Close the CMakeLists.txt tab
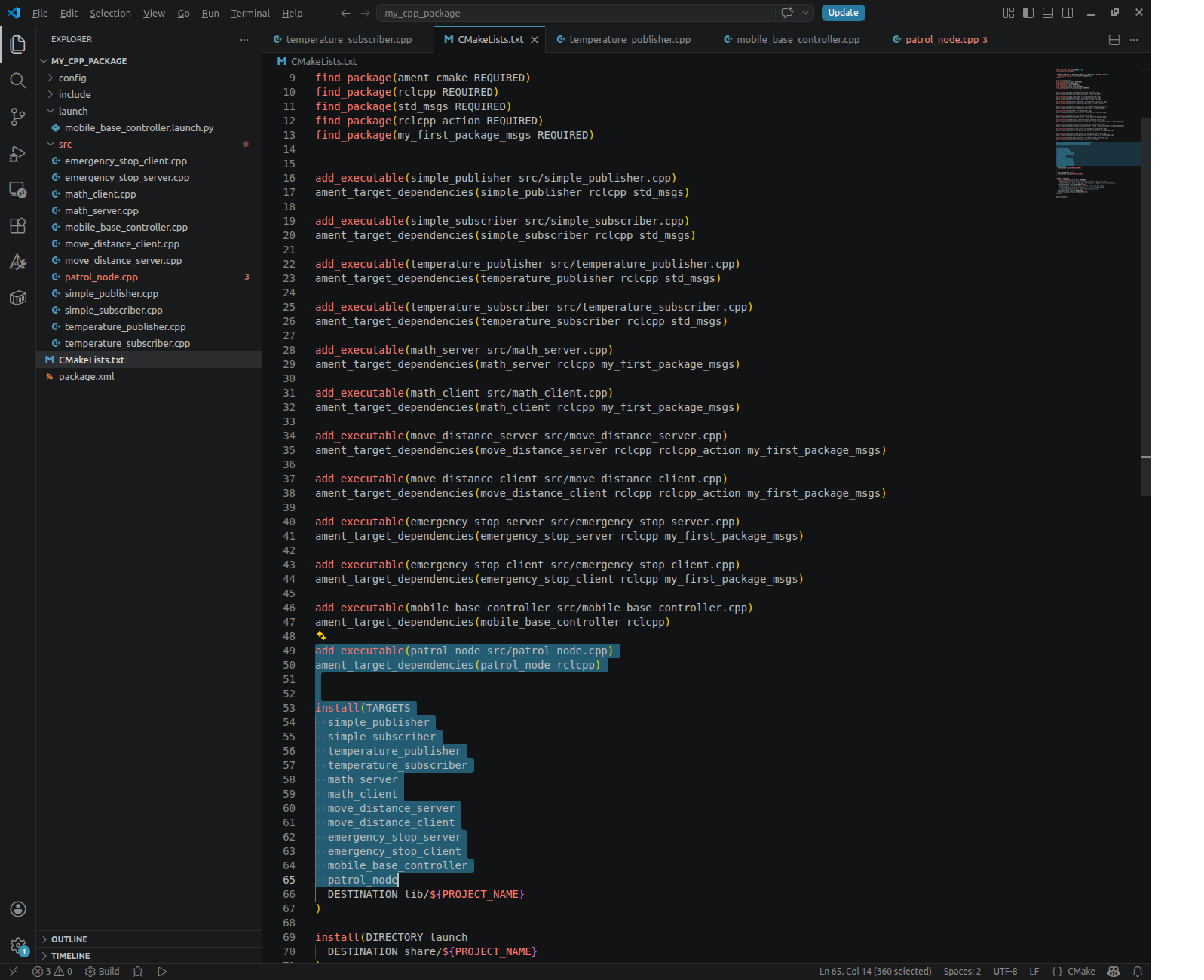 535,40
